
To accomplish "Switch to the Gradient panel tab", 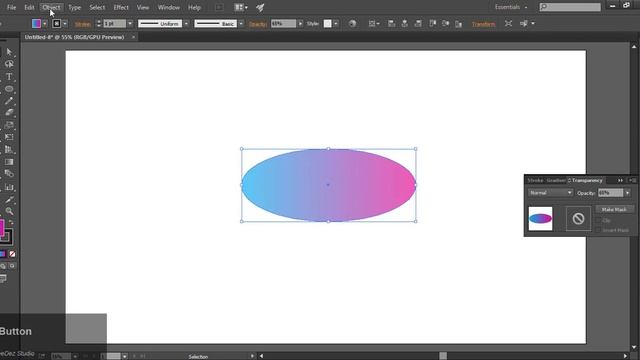I will pyautogui.click(x=556, y=180).
